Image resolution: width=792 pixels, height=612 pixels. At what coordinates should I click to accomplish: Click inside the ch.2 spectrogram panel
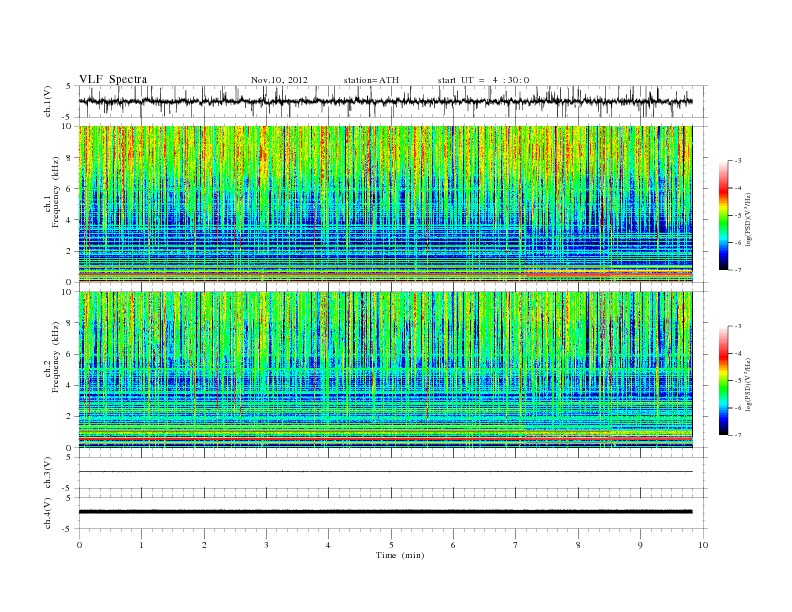[x=385, y=370]
